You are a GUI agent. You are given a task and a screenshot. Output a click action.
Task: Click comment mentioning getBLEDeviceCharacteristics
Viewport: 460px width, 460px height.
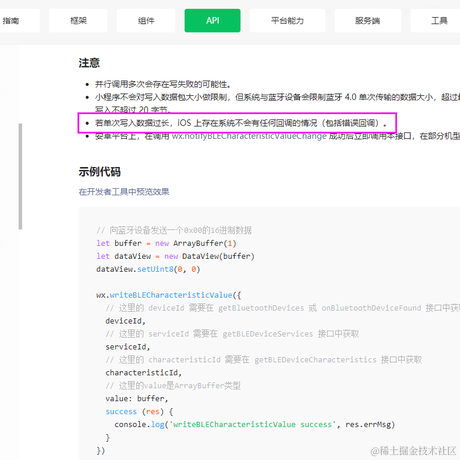(264, 360)
